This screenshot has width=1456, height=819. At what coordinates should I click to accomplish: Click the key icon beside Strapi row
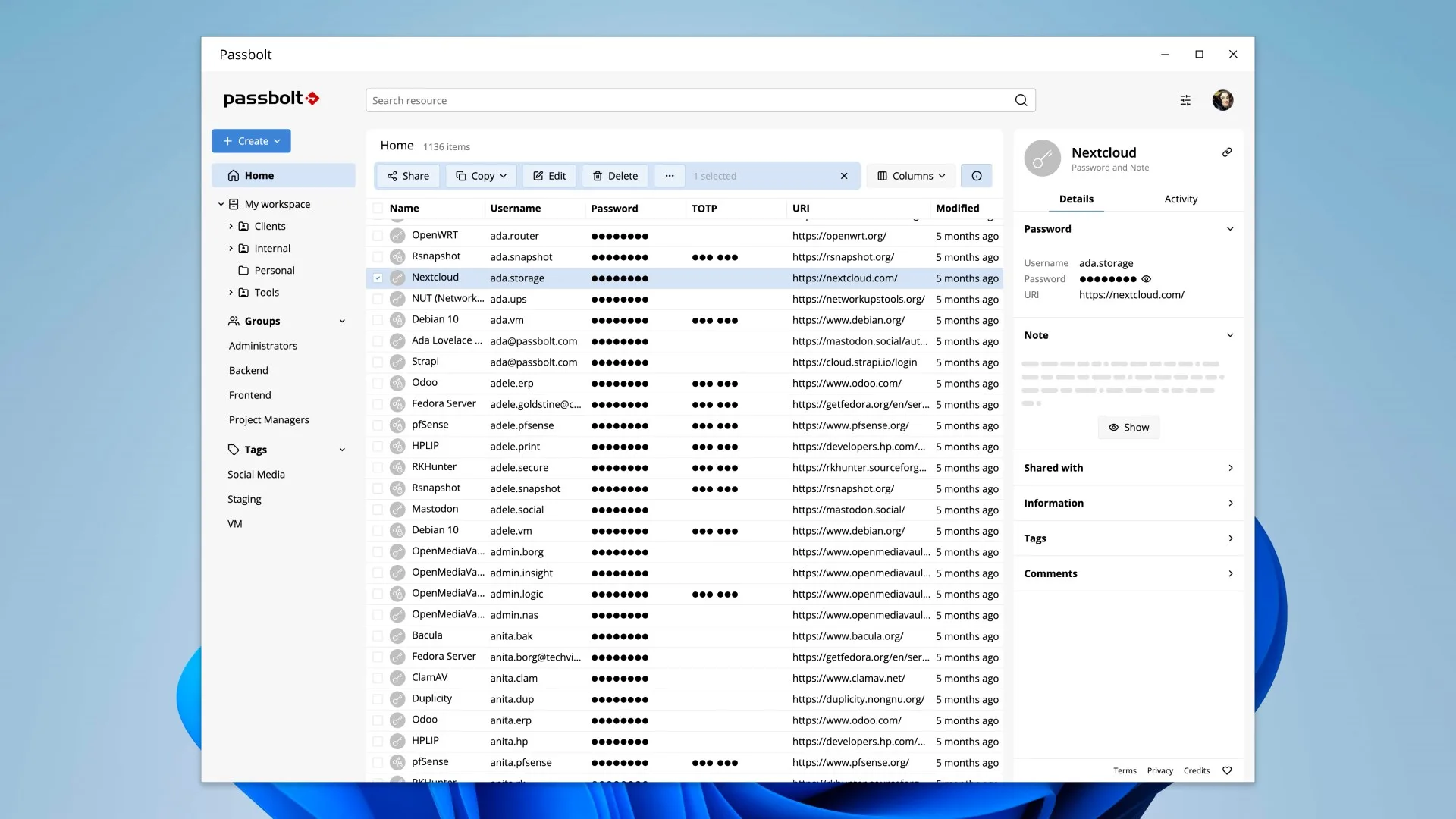click(x=397, y=362)
